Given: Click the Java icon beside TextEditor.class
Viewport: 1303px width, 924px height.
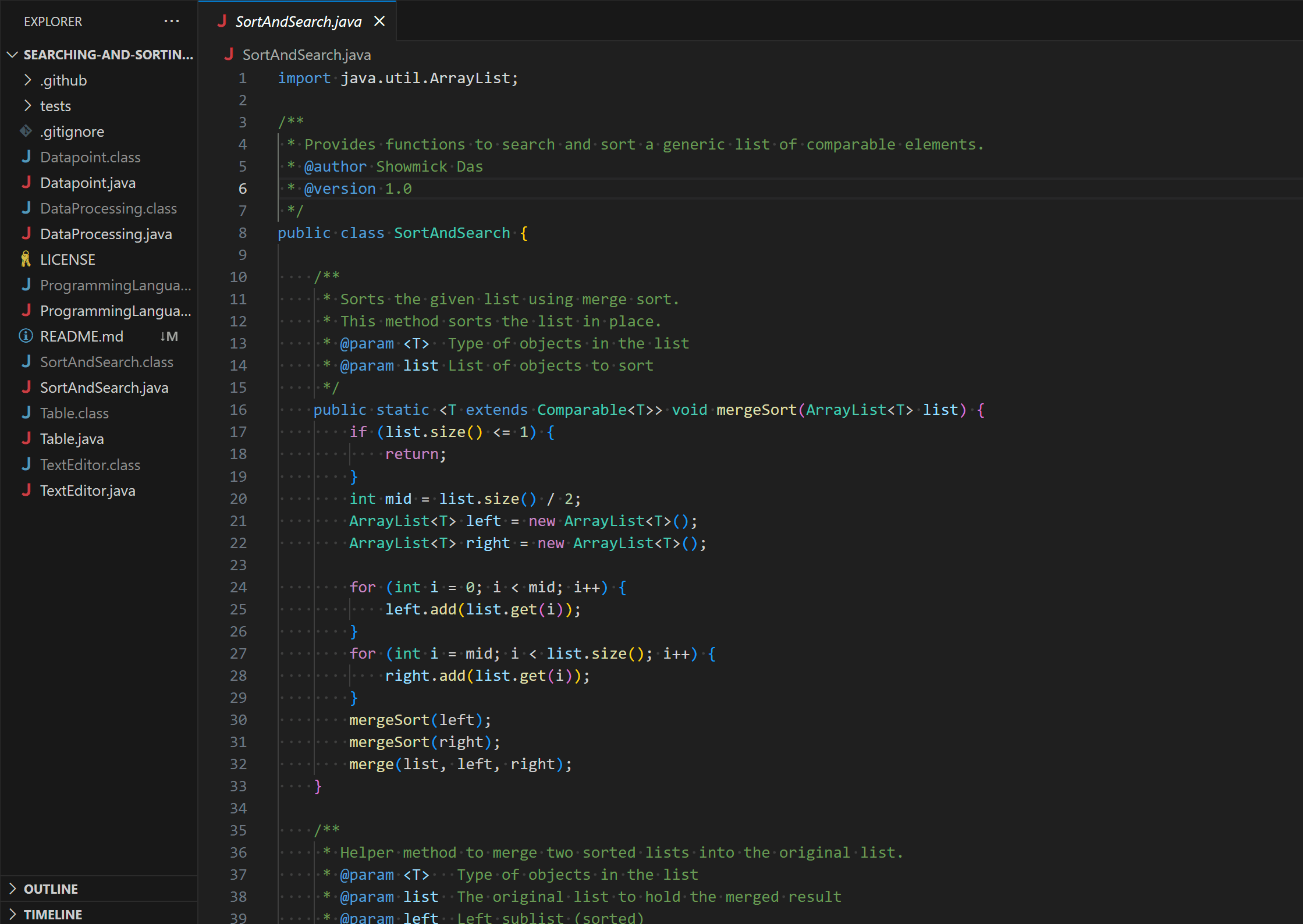Looking at the screenshot, I should coord(26,464).
